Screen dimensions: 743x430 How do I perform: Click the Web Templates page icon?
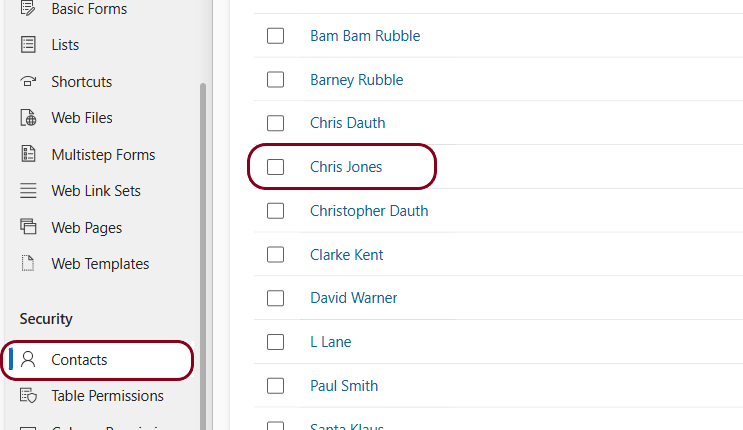28,263
